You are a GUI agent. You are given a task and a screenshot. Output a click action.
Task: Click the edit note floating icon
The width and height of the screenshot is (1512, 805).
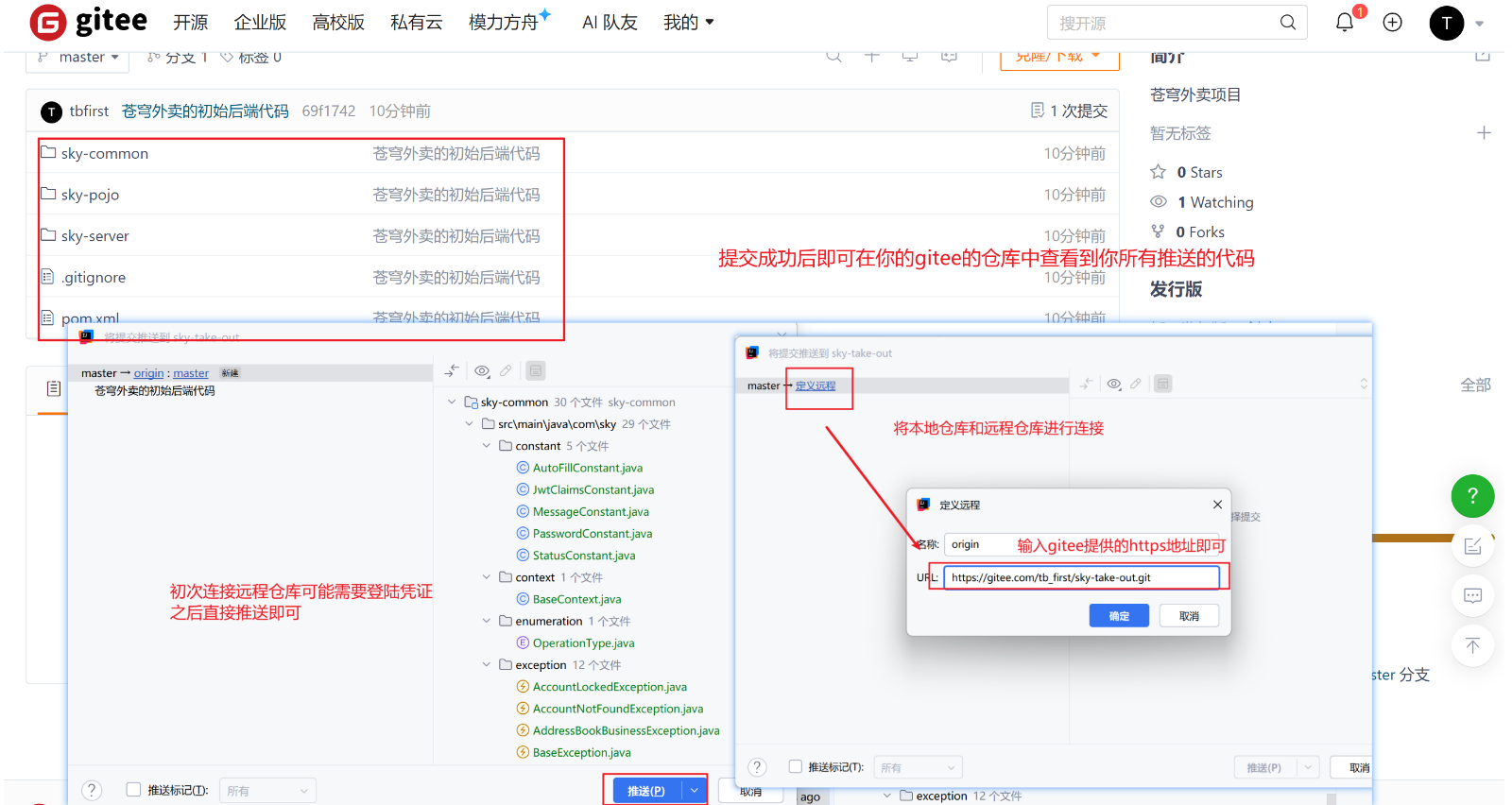tap(1472, 545)
